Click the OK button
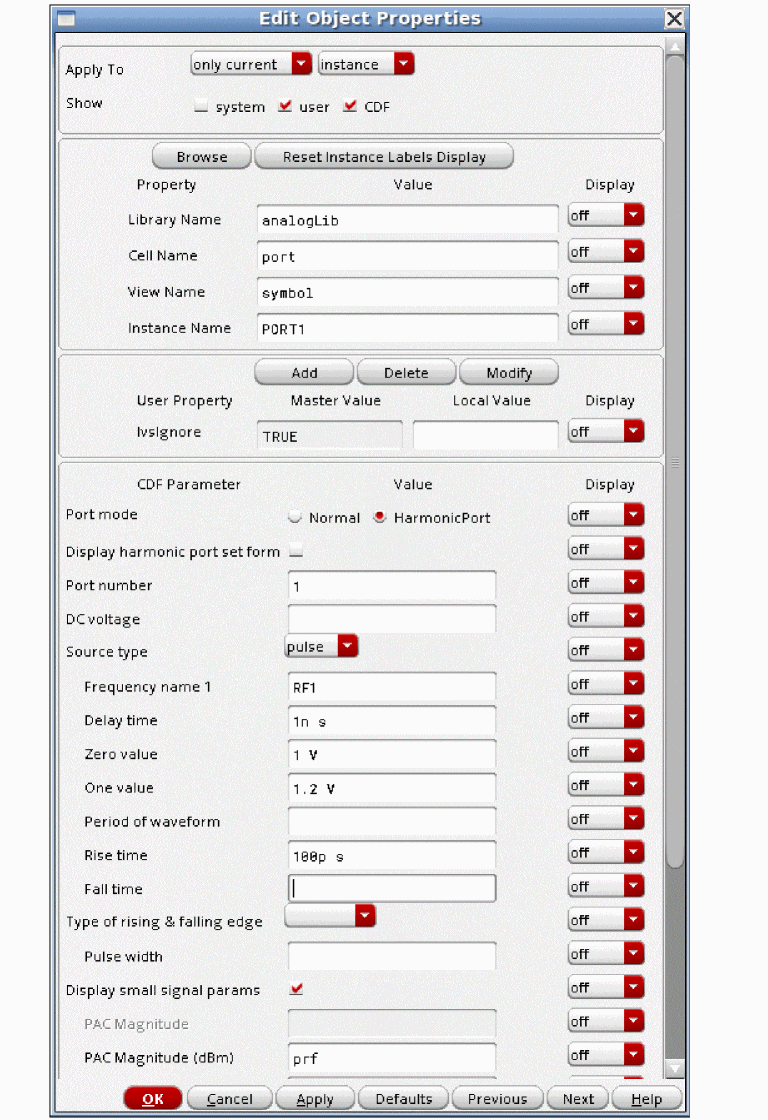 pos(152,1099)
